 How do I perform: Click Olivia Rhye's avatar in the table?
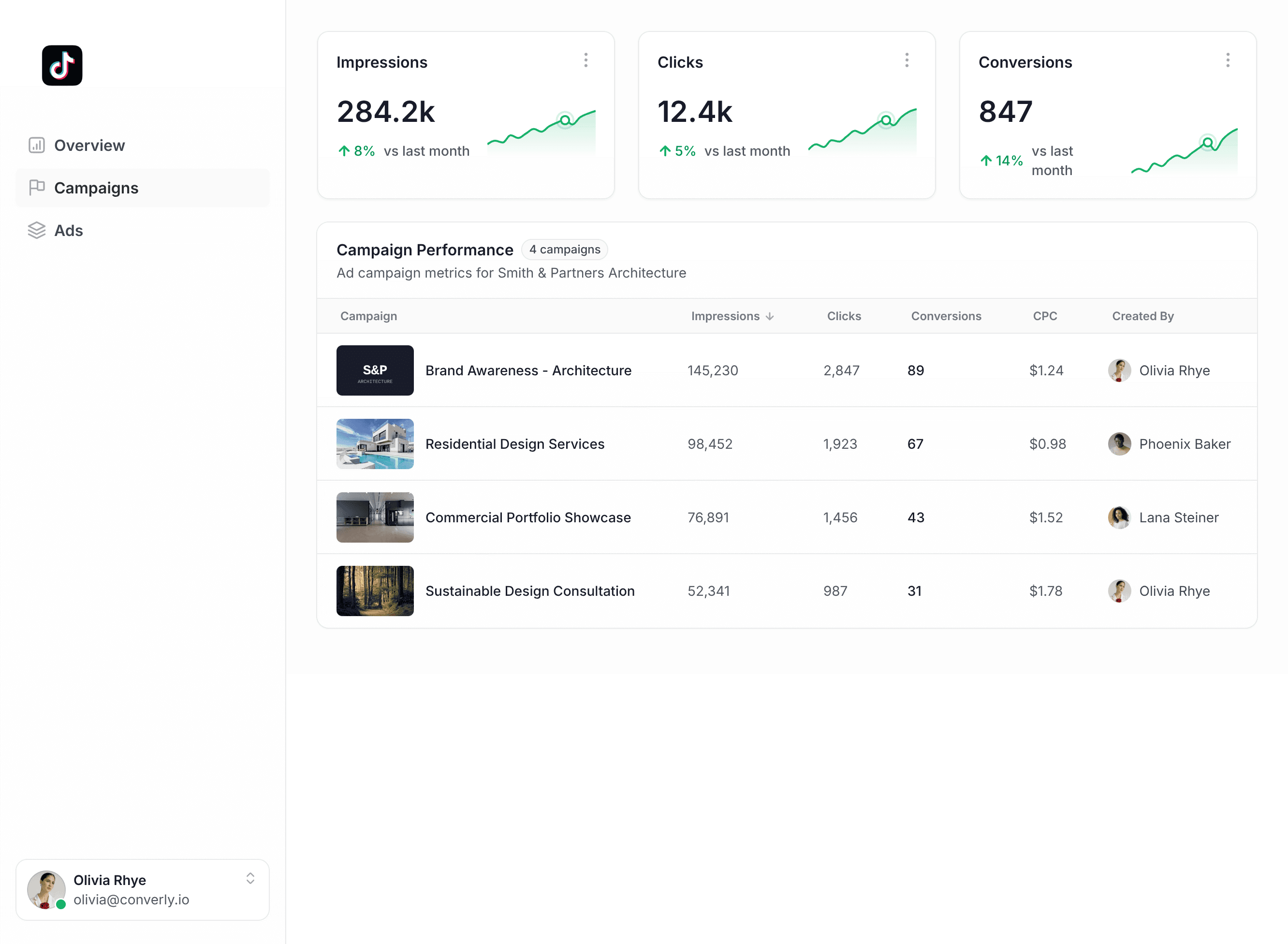[x=1120, y=370]
